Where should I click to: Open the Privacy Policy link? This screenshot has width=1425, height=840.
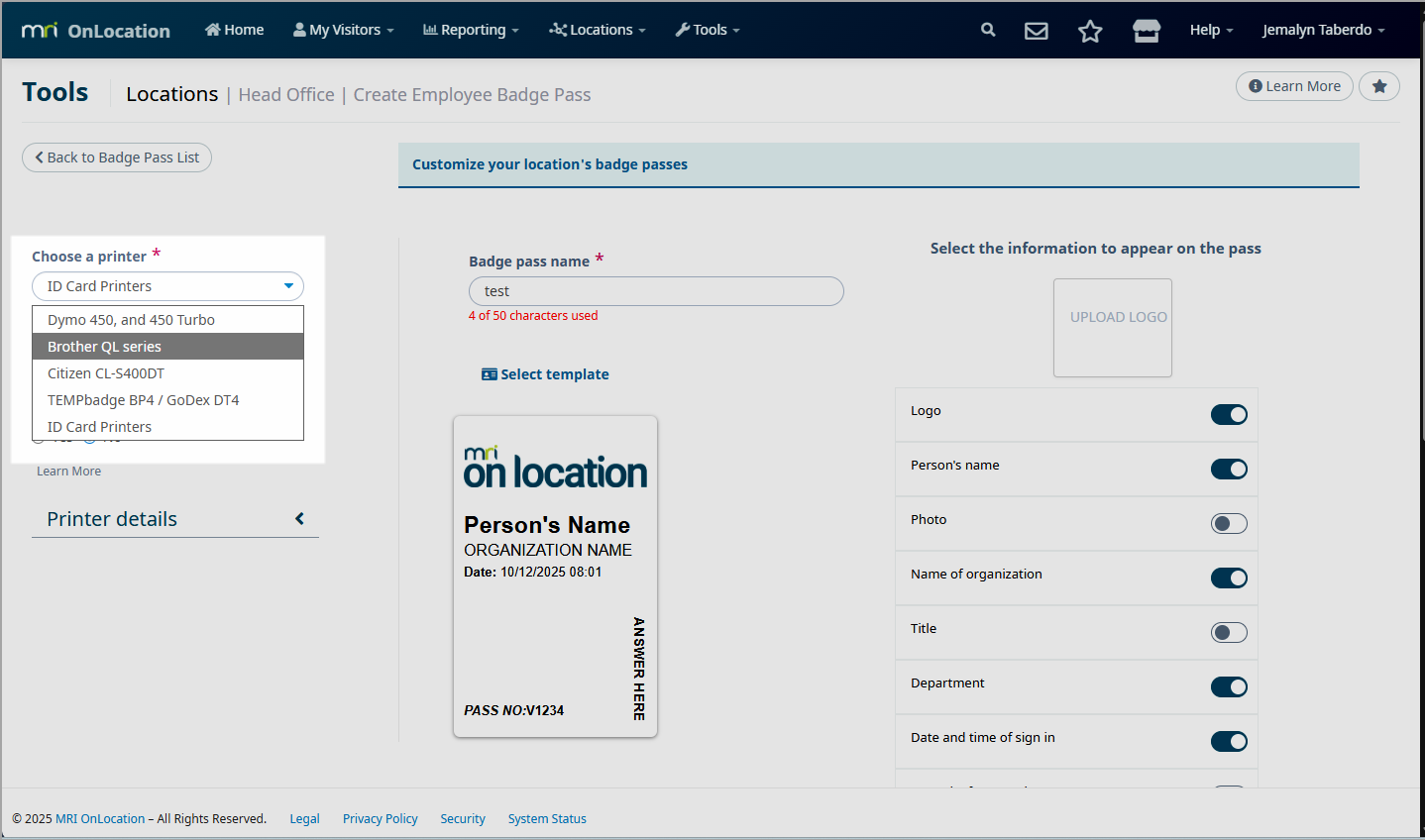380,819
